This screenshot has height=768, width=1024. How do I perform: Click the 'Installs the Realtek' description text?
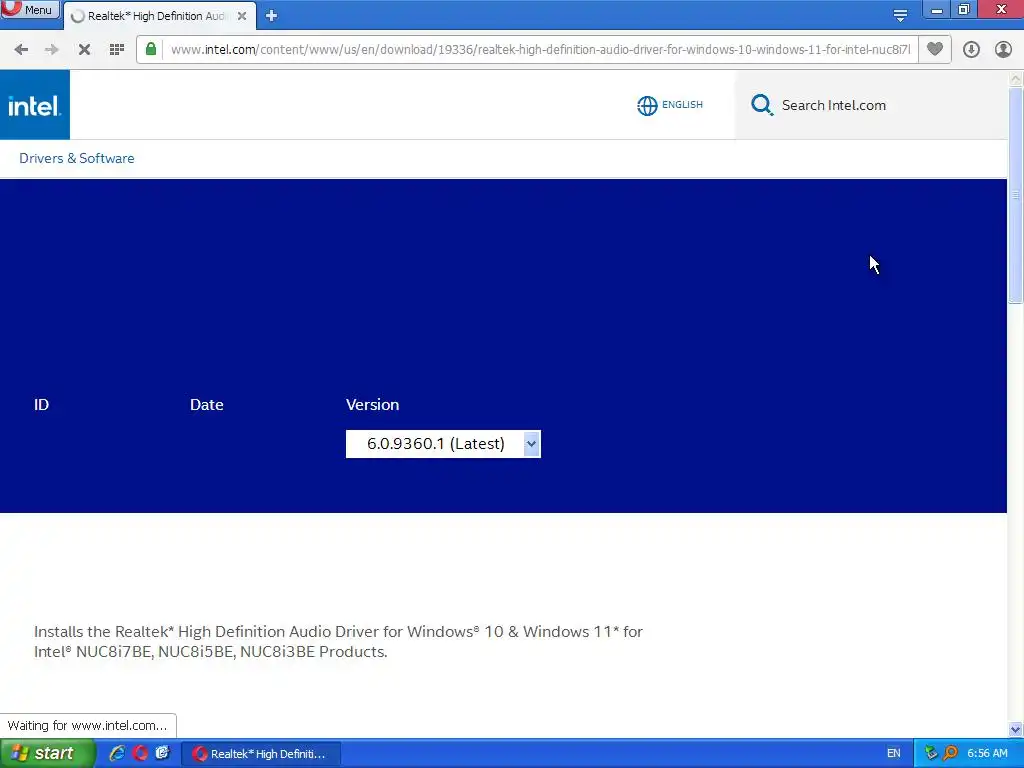click(x=338, y=641)
